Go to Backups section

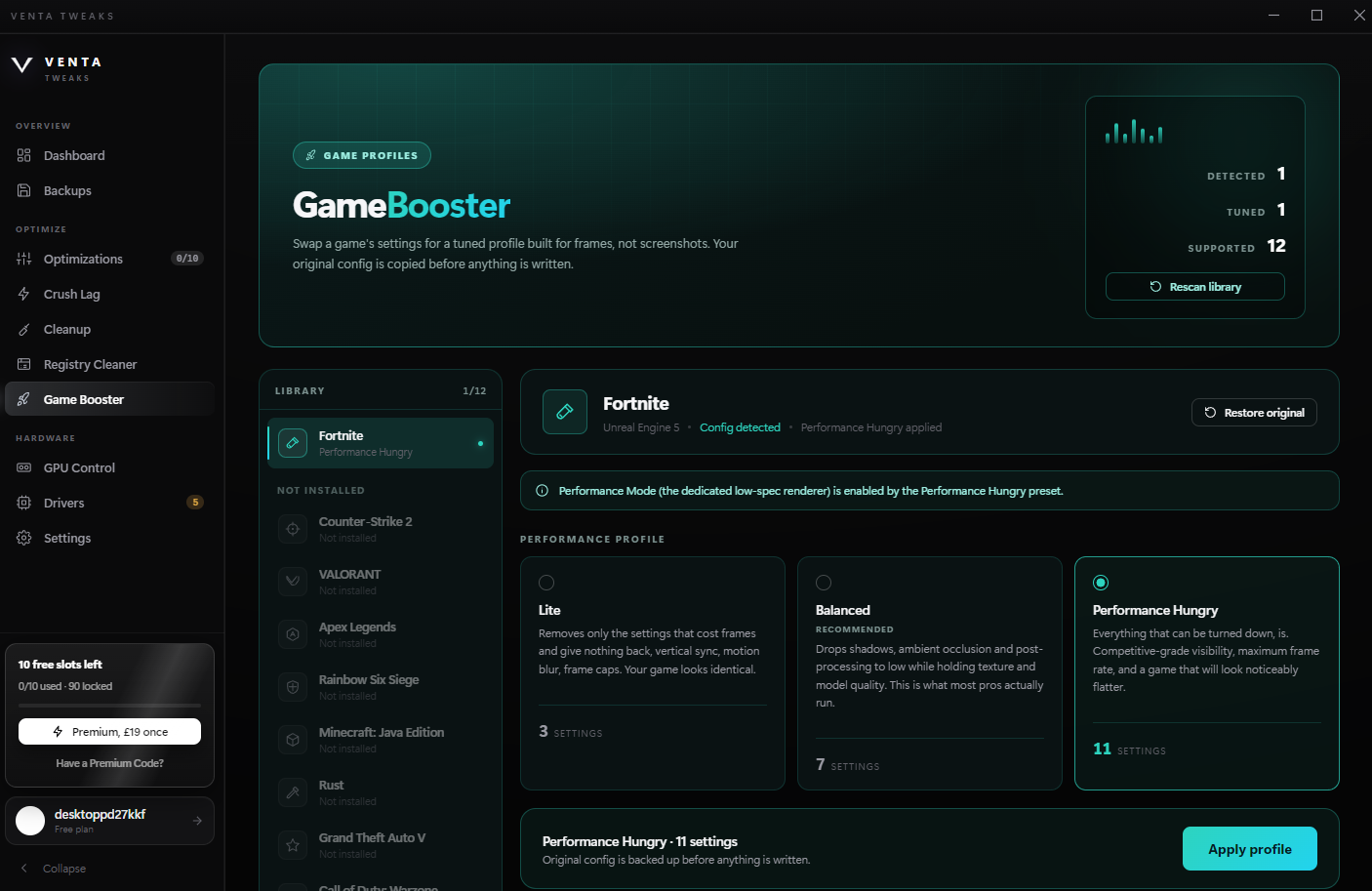[x=109, y=190]
